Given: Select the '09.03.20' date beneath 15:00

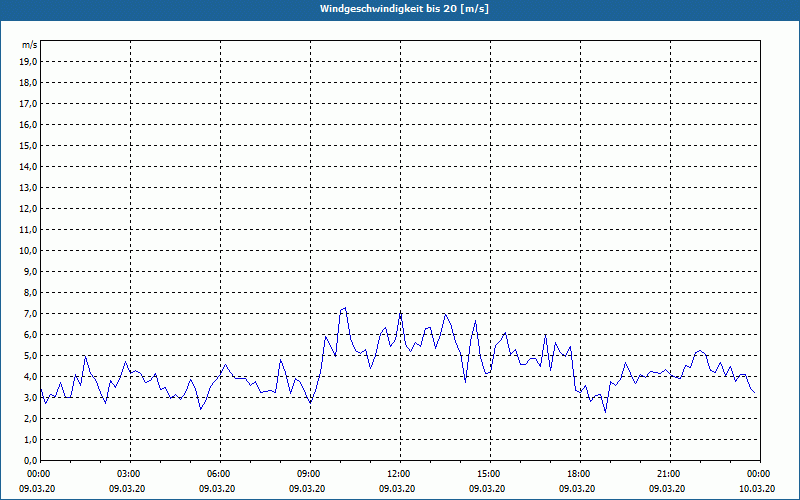Looking at the screenshot, I should pos(487,489).
